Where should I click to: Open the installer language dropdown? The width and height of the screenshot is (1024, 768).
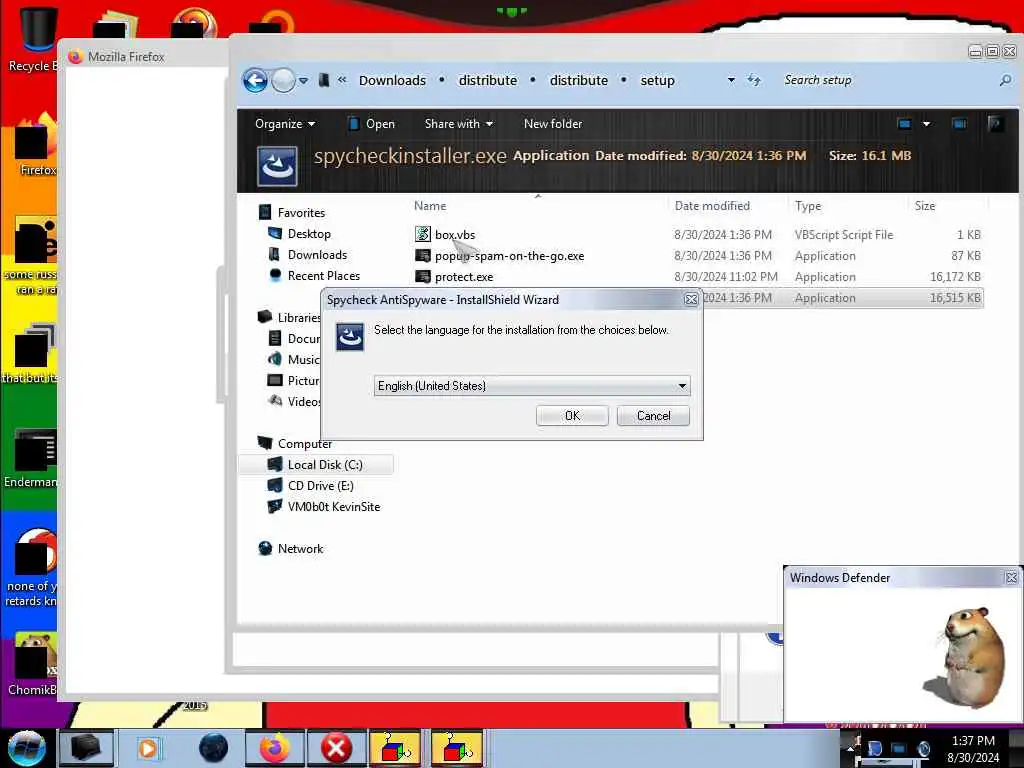pos(532,386)
